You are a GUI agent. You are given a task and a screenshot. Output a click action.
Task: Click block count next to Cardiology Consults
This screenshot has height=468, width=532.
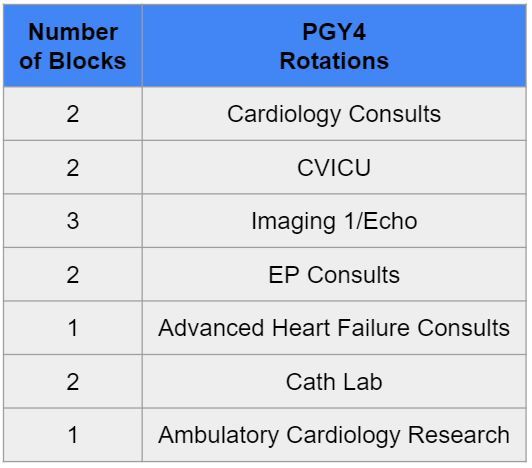coord(73,114)
